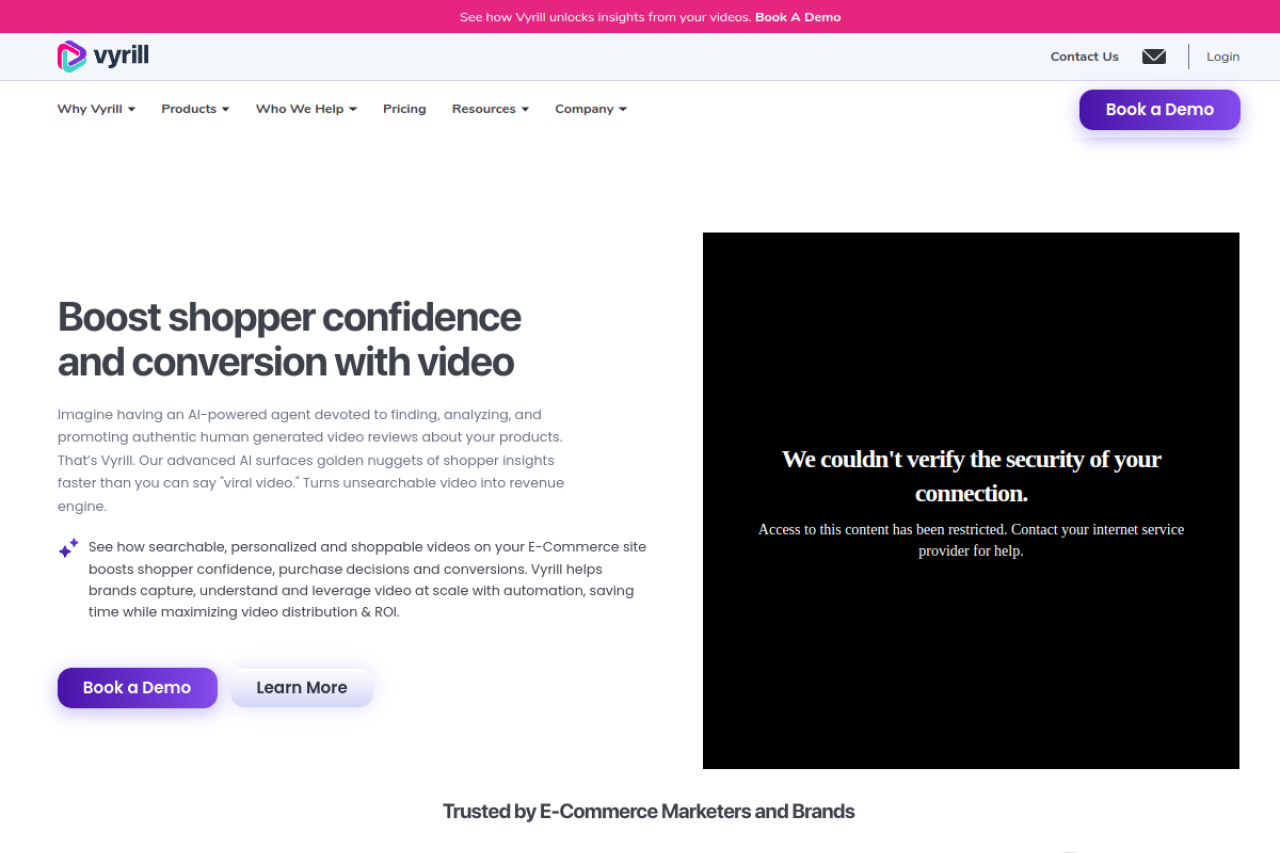Expand the Company dropdown menu

(591, 109)
